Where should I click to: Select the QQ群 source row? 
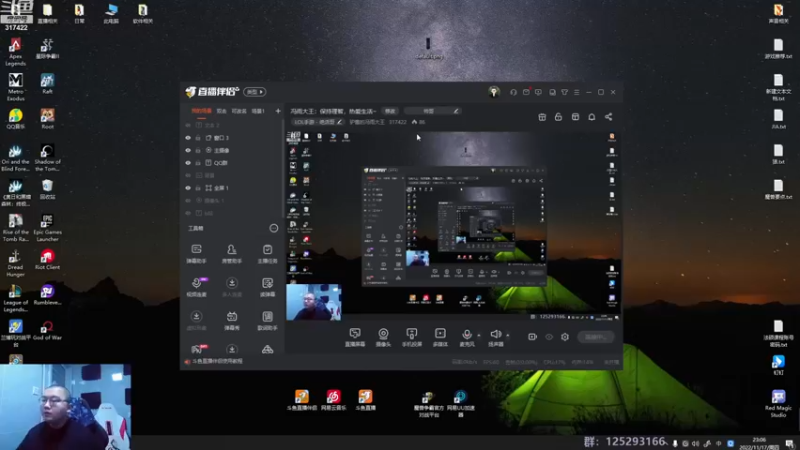[x=232, y=163]
